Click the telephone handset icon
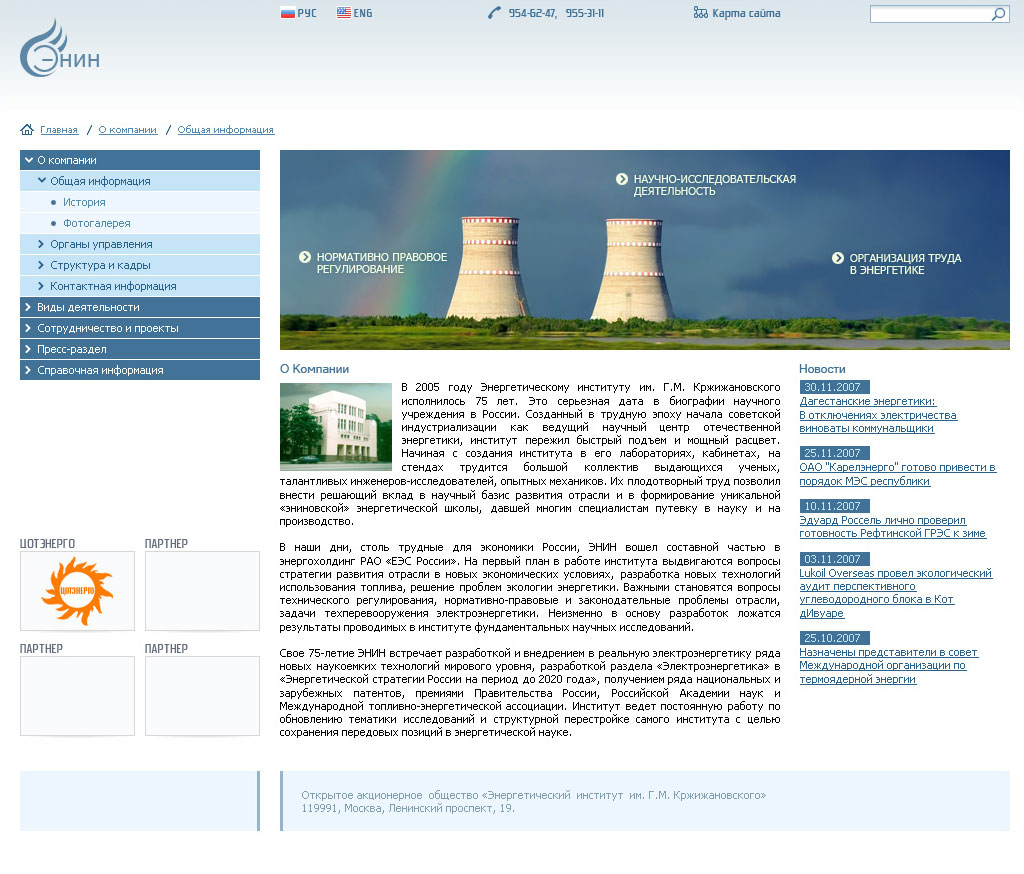 (494, 12)
